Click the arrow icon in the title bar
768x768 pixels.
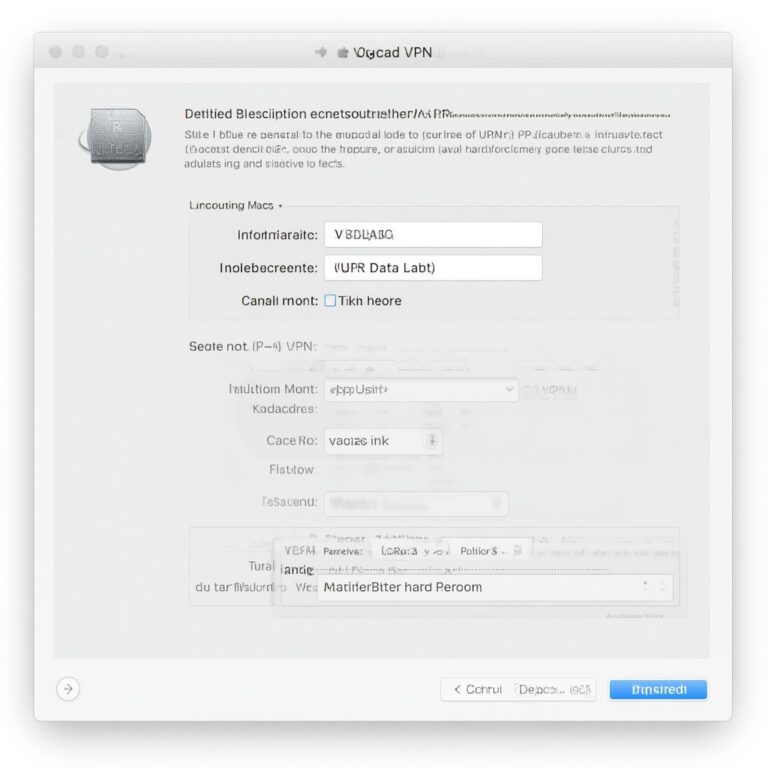coord(321,52)
